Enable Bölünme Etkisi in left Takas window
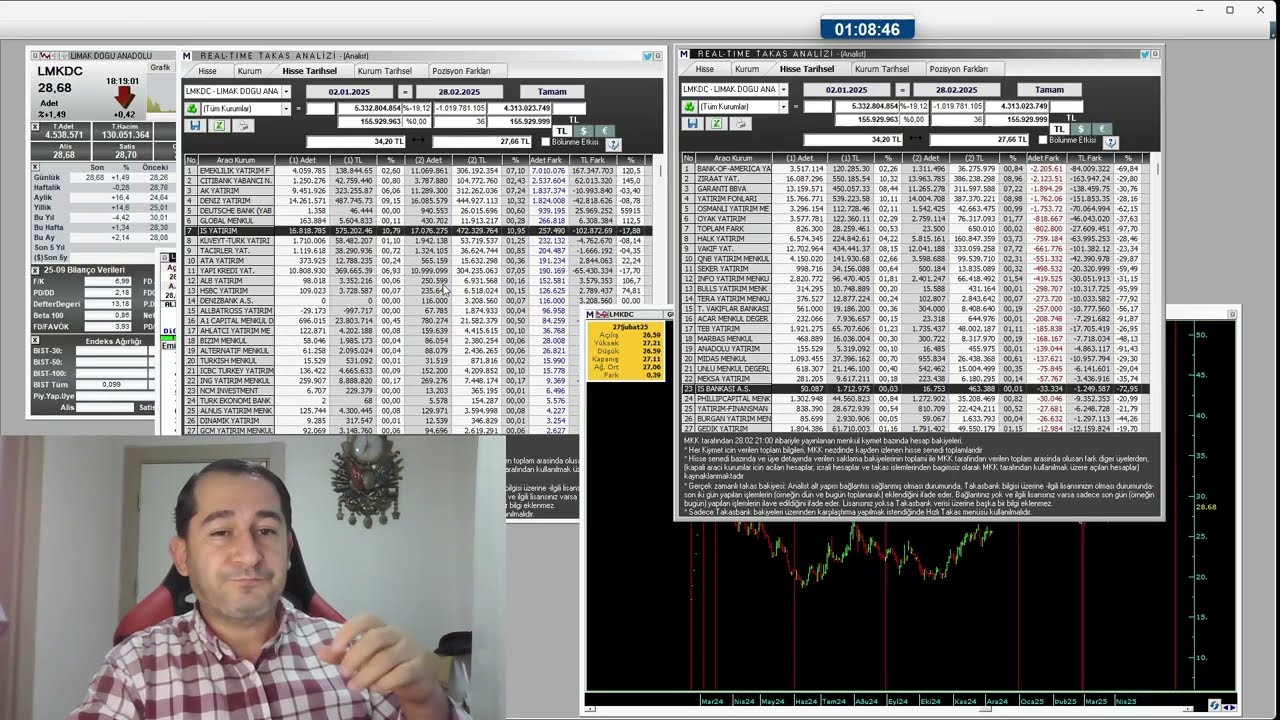 pos(545,142)
